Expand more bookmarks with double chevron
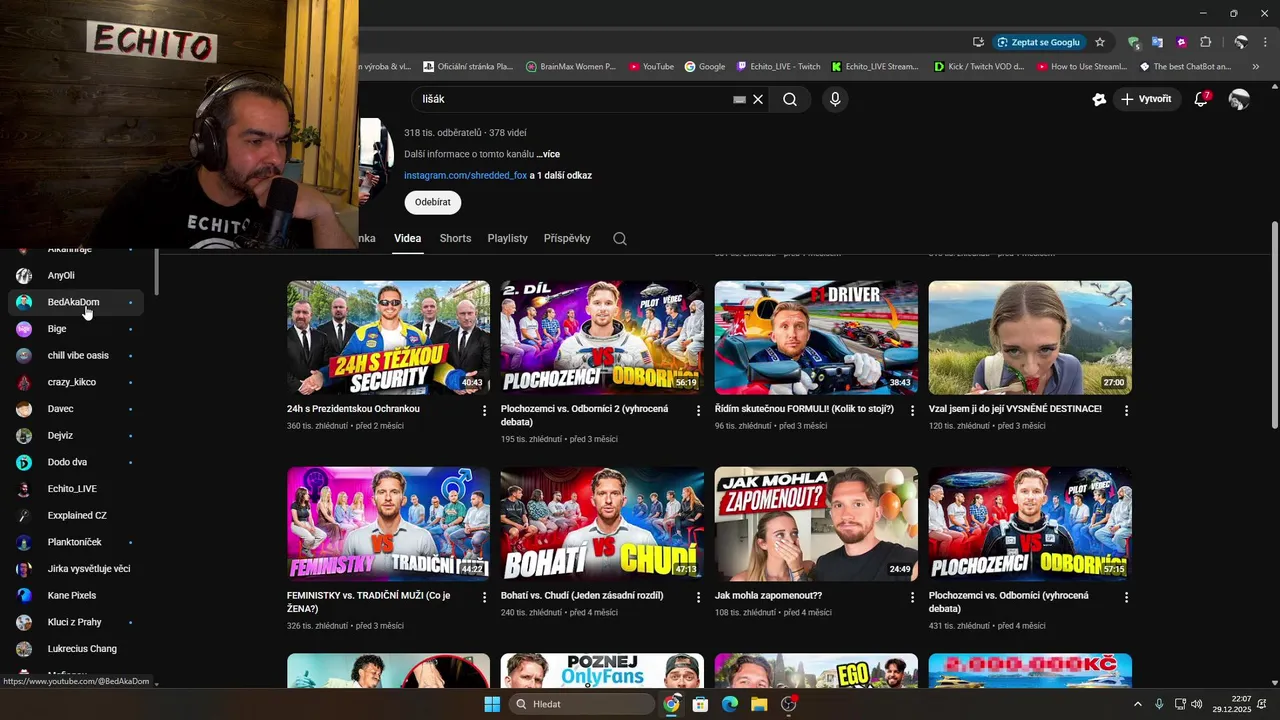Screen dimensions: 1280x720 1256,67
